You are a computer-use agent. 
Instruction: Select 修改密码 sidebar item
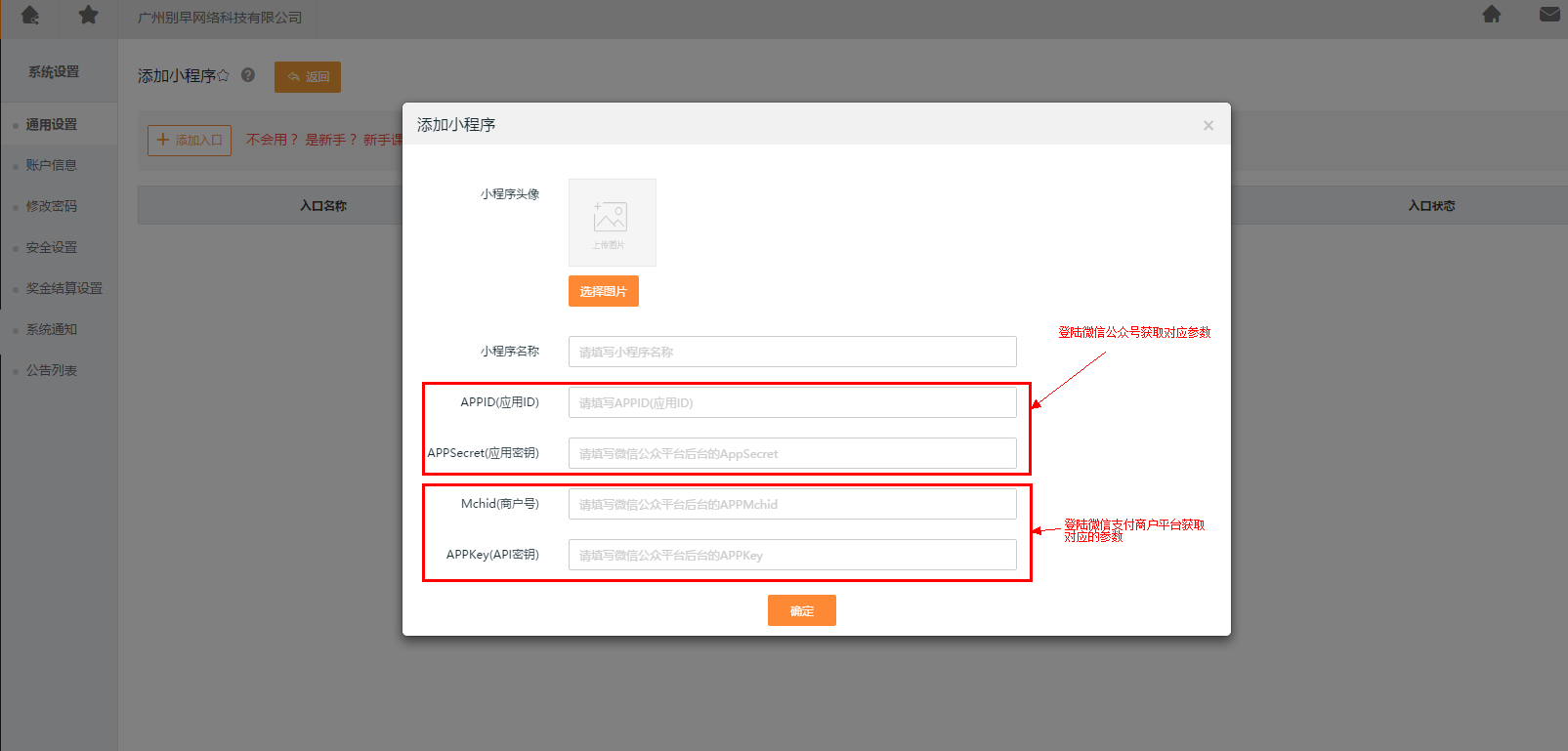[52, 206]
